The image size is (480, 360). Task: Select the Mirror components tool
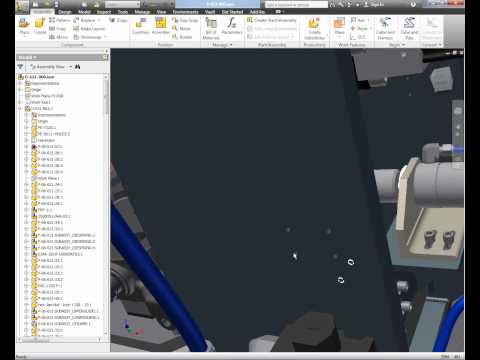click(58, 37)
